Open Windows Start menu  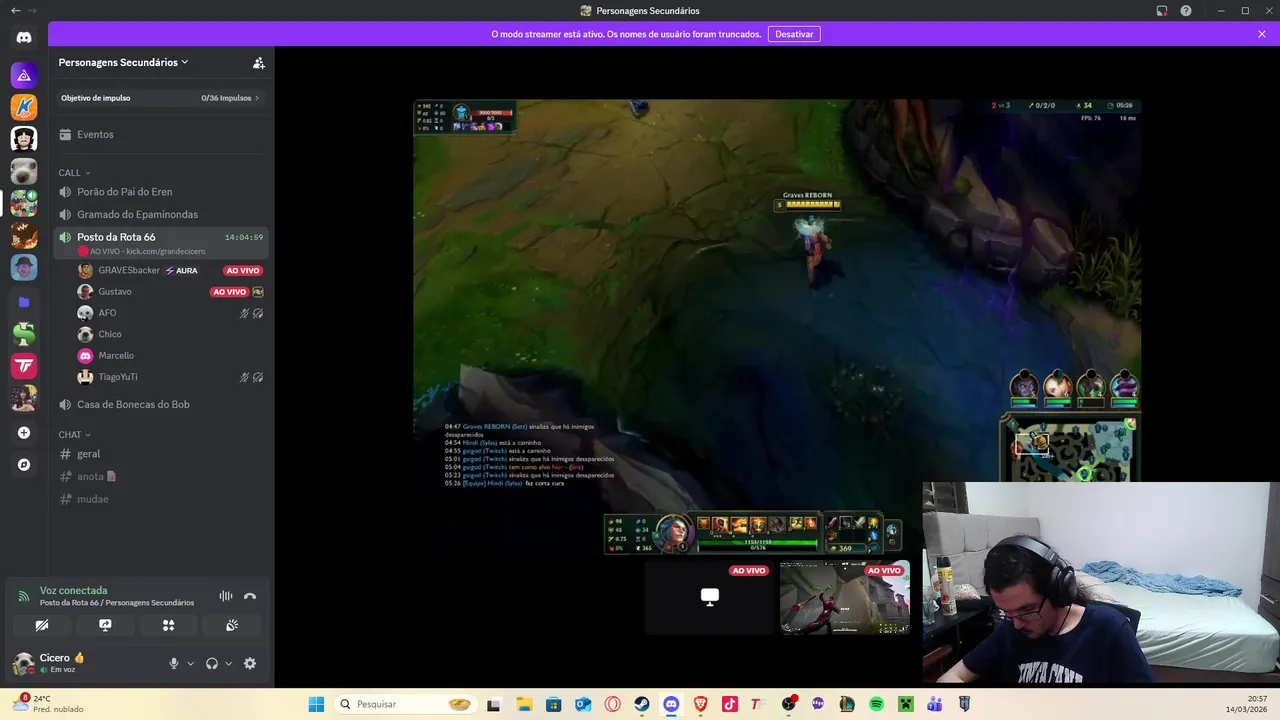(316, 704)
